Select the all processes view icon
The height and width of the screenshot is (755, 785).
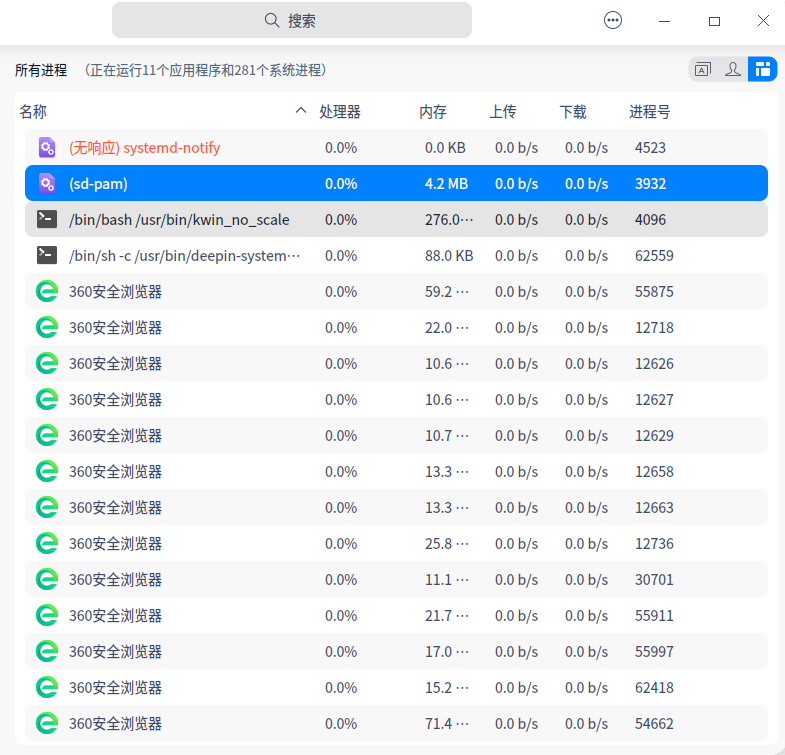763,69
